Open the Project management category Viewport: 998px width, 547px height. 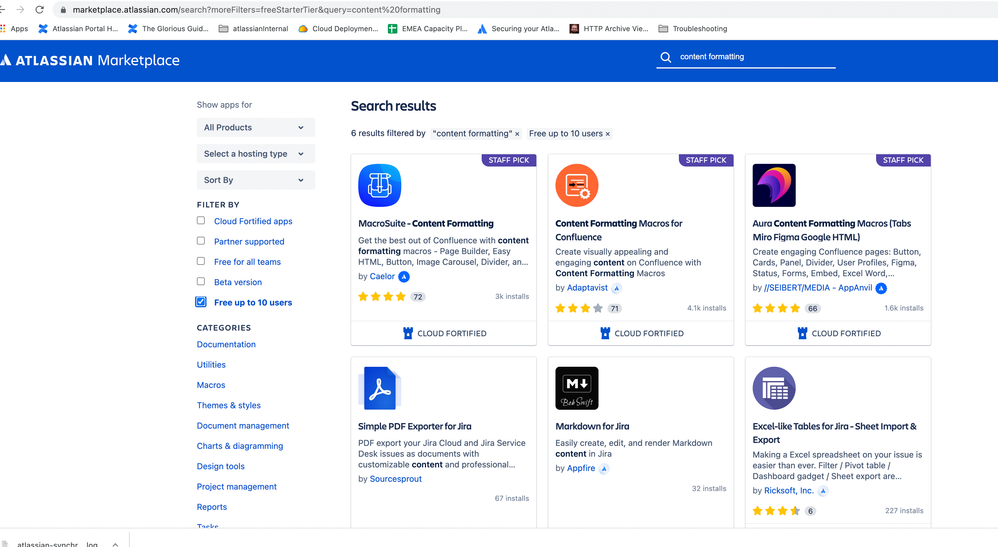(x=237, y=487)
